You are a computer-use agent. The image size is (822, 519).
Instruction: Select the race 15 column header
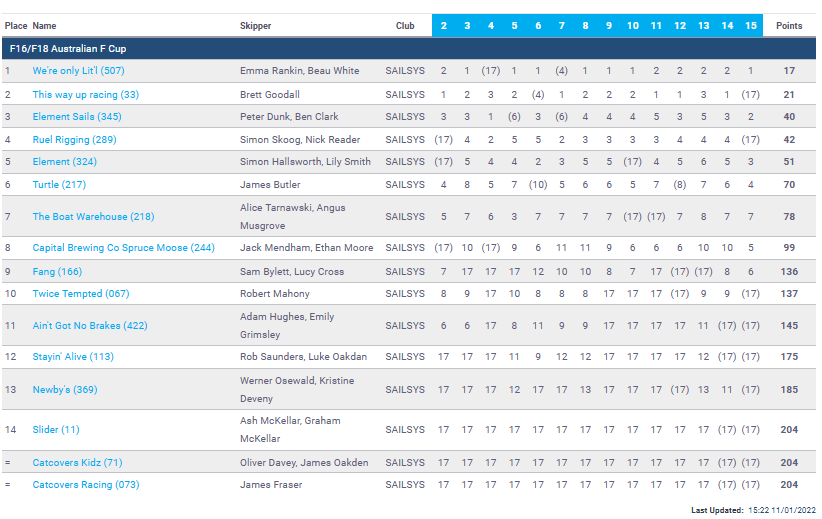pyautogui.click(x=750, y=26)
